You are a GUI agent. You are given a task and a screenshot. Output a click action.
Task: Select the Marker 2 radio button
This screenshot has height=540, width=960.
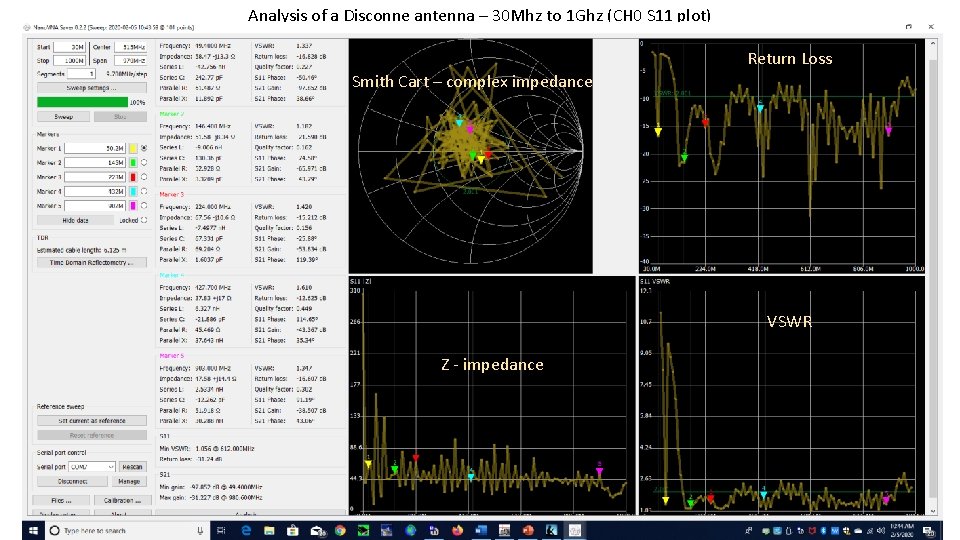144,162
